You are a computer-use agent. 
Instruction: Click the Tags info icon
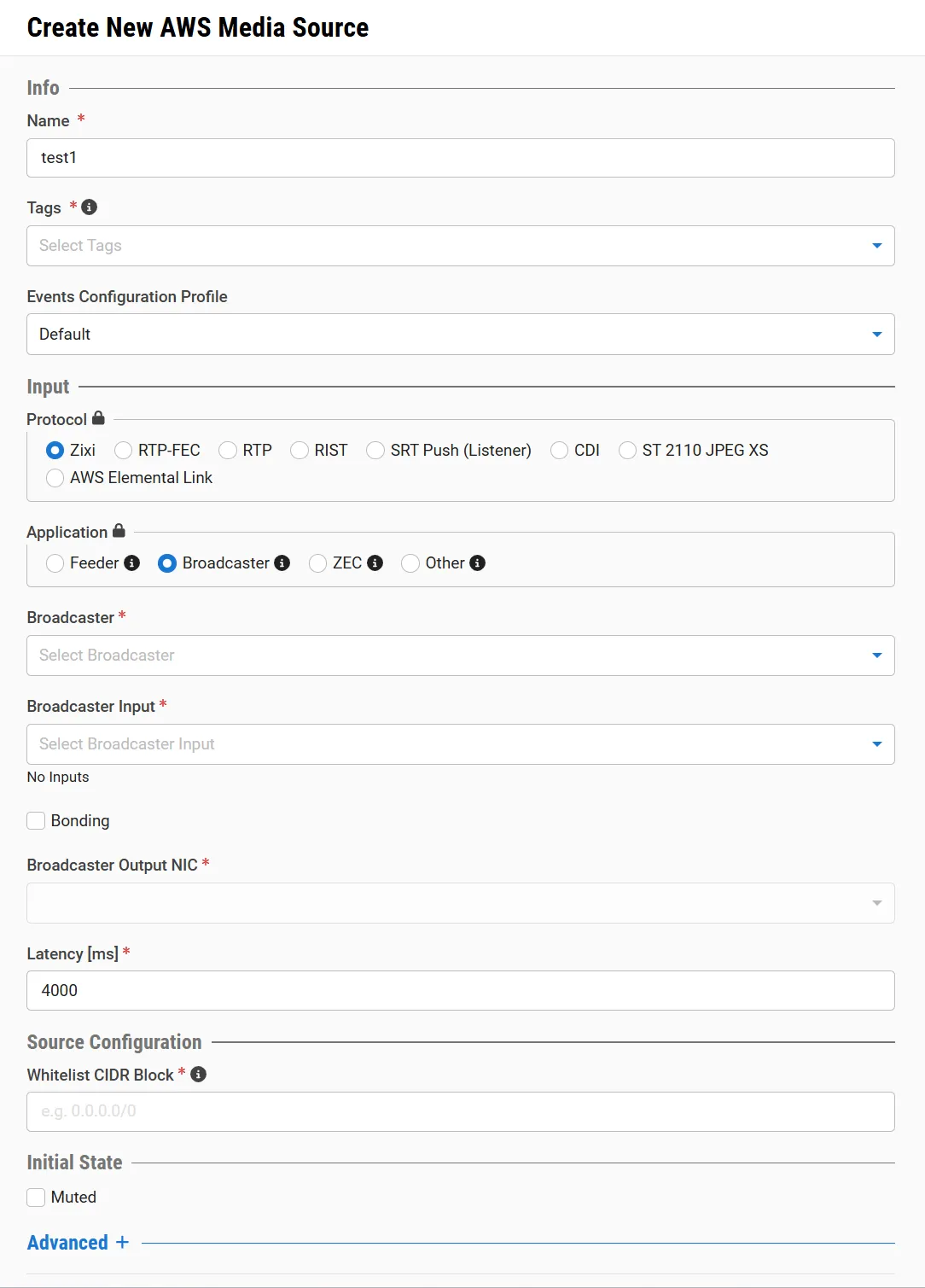pyautogui.click(x=89, y=207)
